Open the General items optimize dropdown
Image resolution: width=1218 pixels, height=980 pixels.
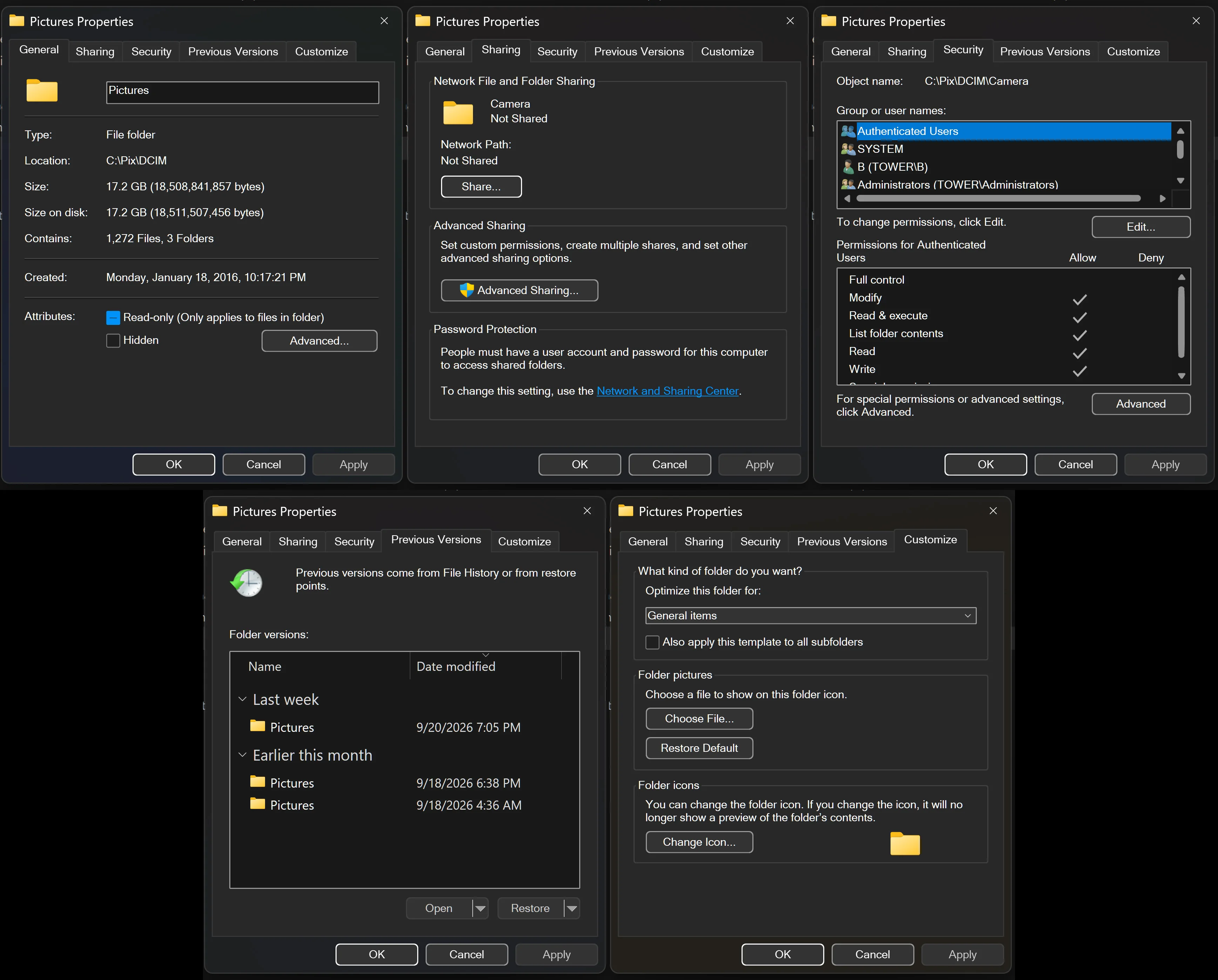click(811, 616)
